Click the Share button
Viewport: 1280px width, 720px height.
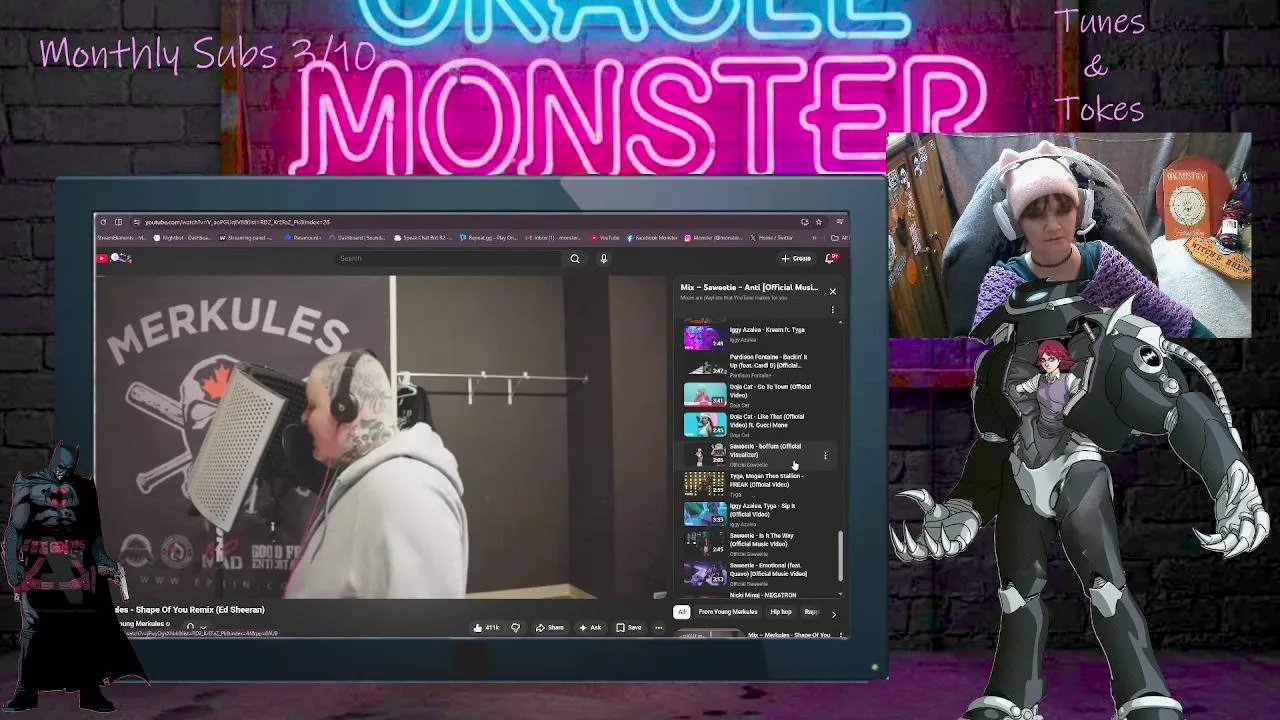(x=550, y=628)
